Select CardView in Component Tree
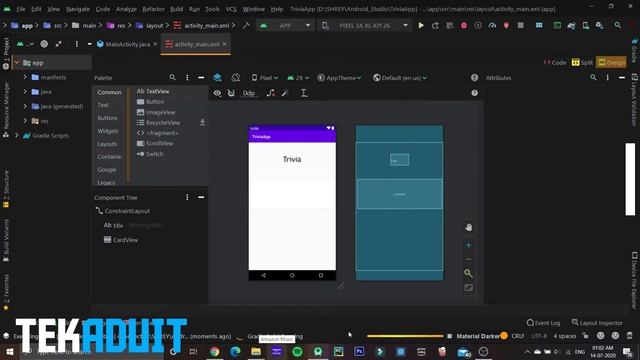The height and width of the screenshot is (360, 640). [121, 240]
